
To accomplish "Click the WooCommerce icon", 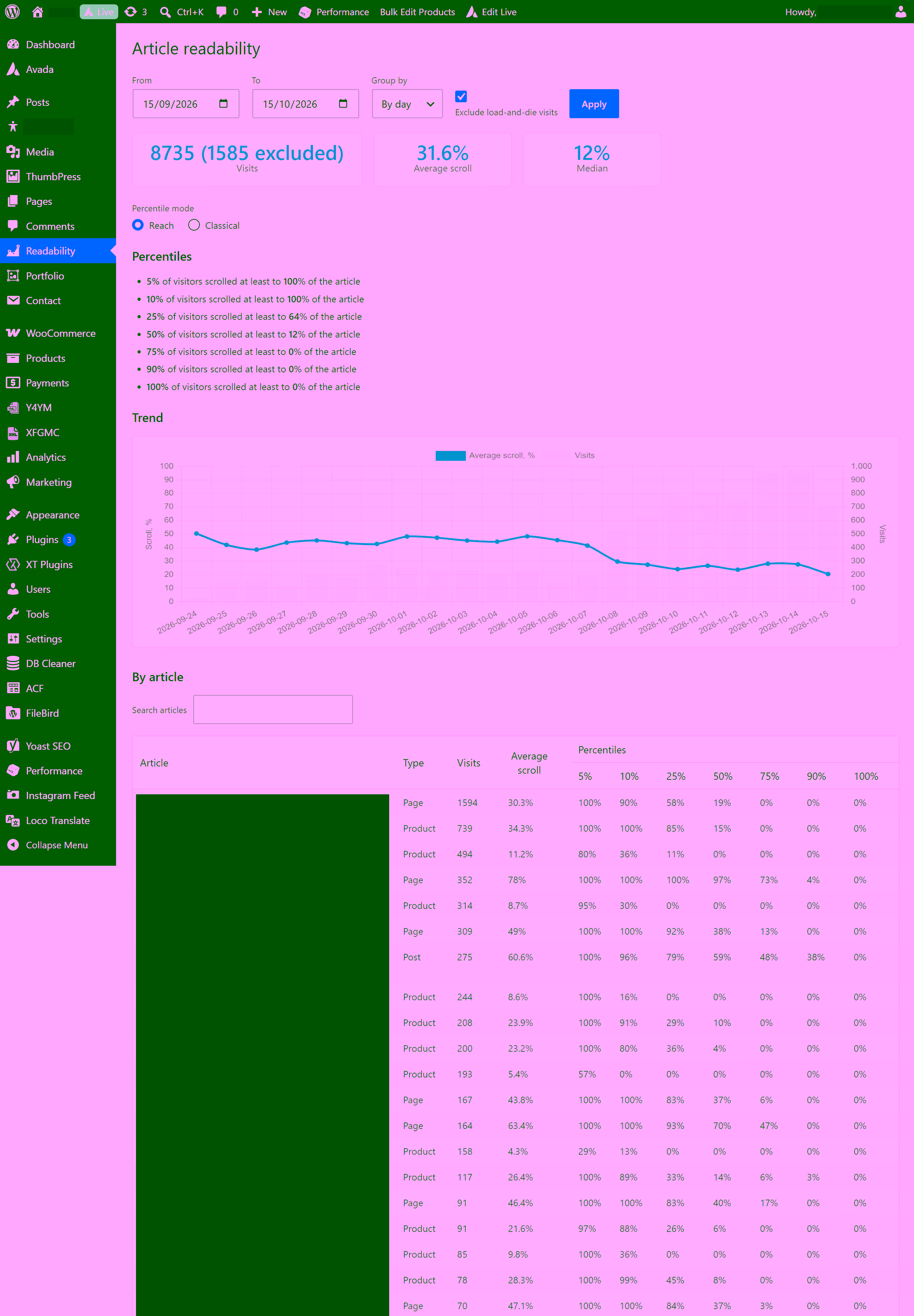I will click(x=13, y=333).
